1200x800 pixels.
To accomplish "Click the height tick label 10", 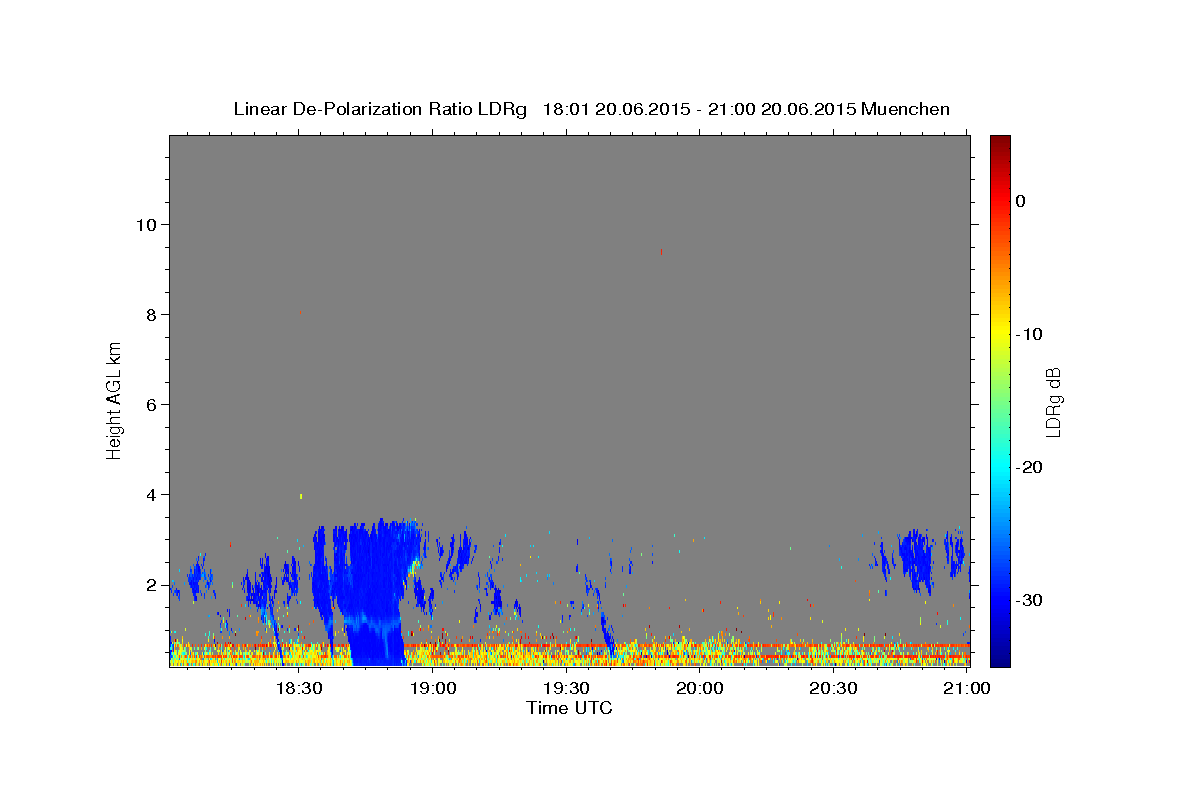I will click(147, 224).
